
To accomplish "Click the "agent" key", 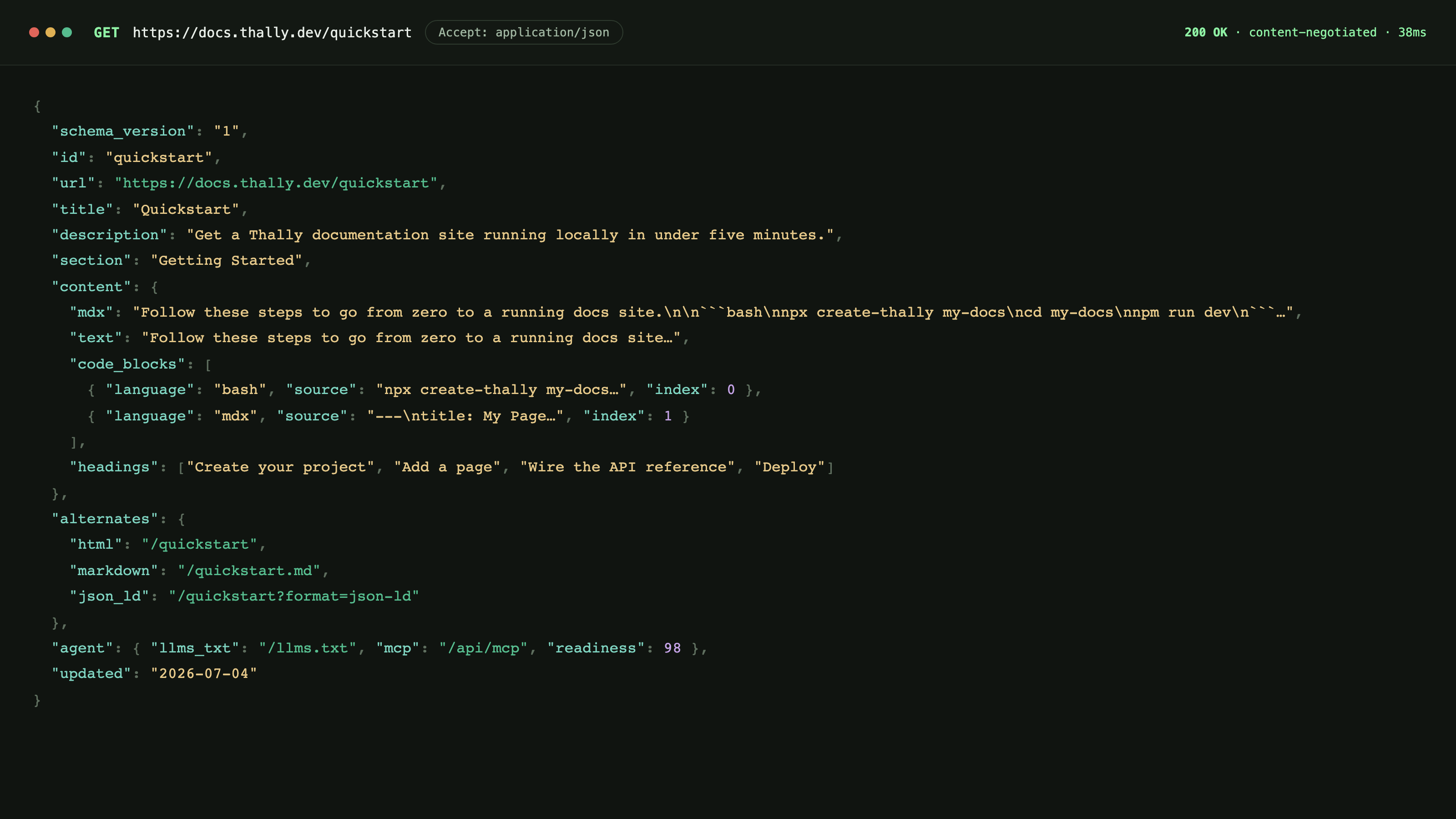I will (x=82, y=648).
